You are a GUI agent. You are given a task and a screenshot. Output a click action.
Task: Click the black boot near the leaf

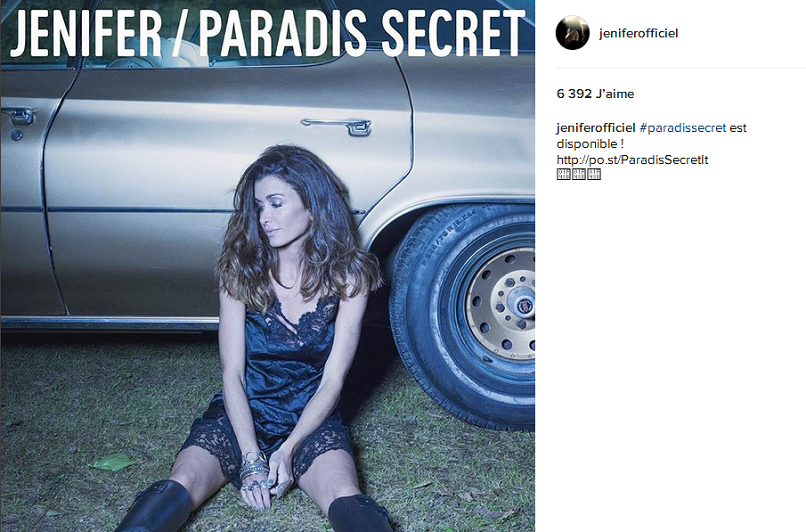click(x=155, y=507)
